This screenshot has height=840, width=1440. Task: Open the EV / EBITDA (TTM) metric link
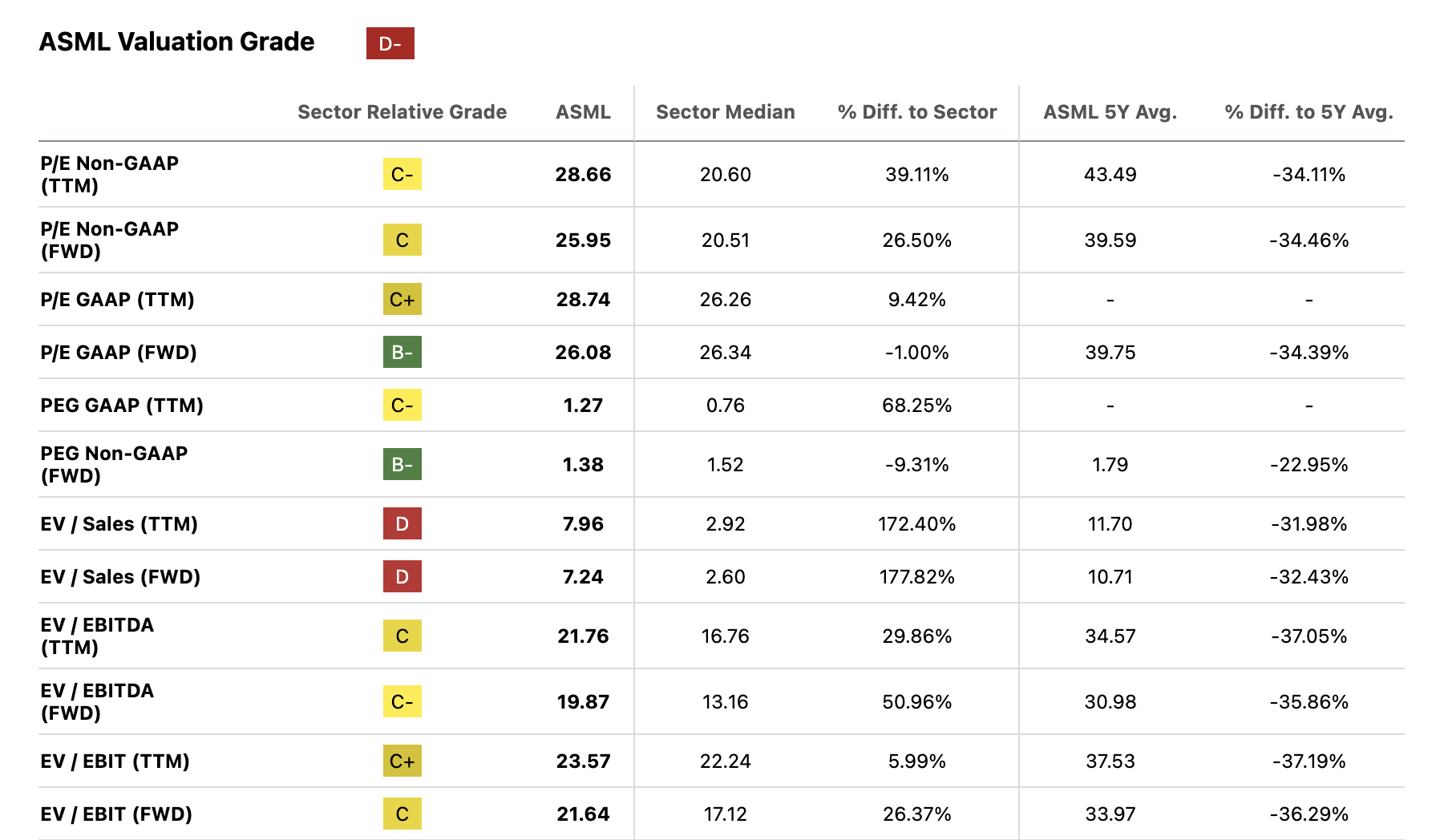(97, 636)
